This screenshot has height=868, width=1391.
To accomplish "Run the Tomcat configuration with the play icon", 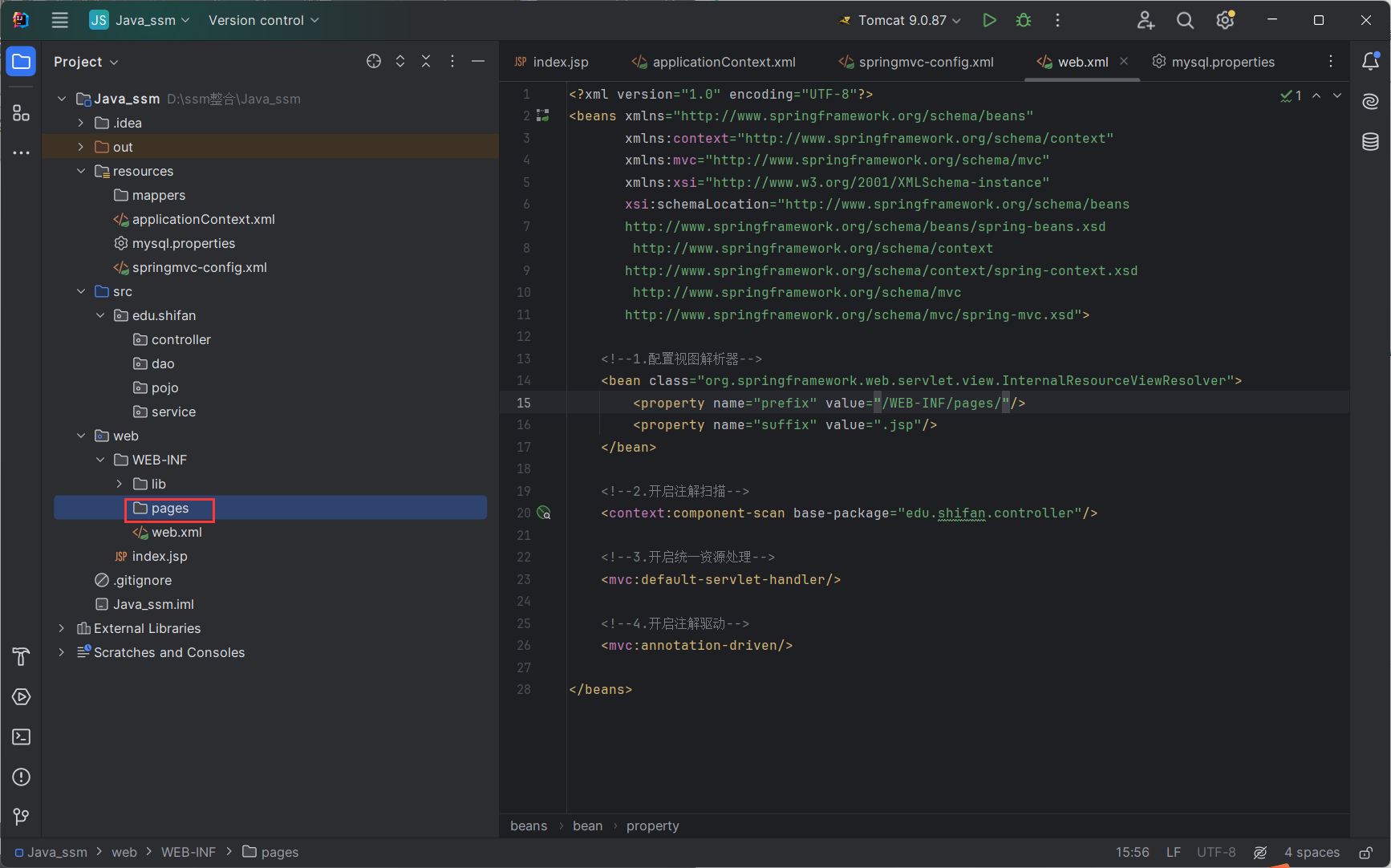I will click(x=989, y=20).
